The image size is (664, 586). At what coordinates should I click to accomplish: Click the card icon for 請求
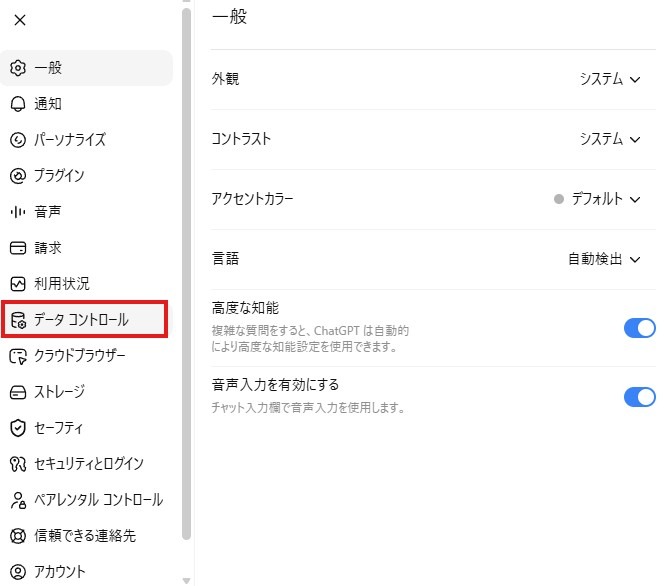18,248
